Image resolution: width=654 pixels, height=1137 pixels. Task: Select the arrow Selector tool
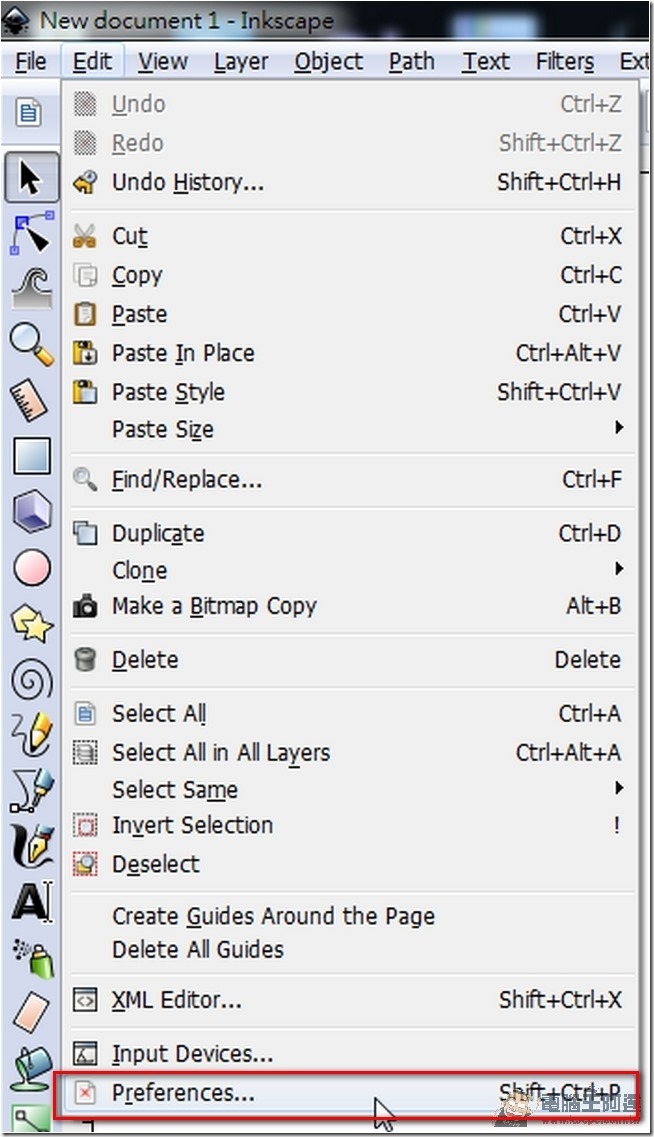click(31, 177)
